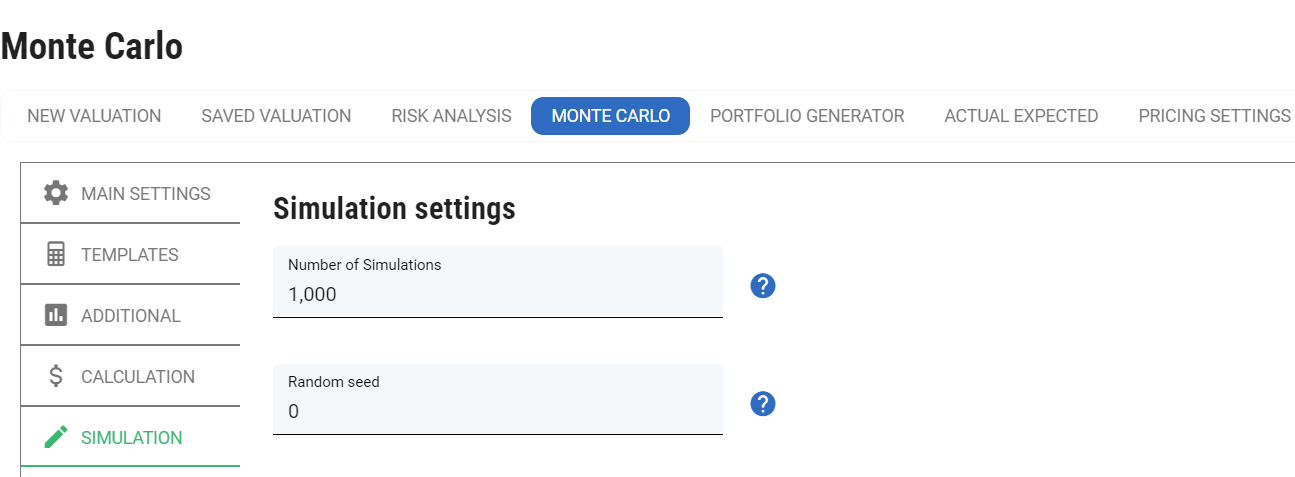The height and width of the screenshot is (477, 1295).
Task: Click the Number of Simulations field
Action: (497, 294)
